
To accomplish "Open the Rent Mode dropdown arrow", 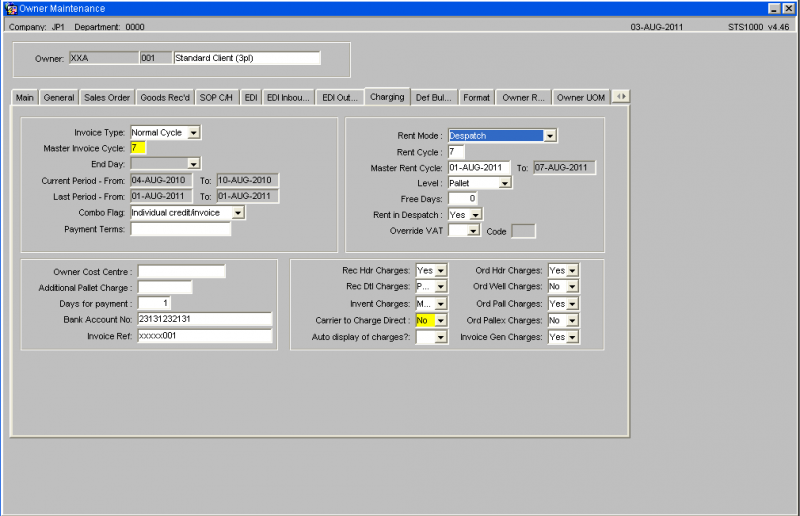I will pos(549,136).
